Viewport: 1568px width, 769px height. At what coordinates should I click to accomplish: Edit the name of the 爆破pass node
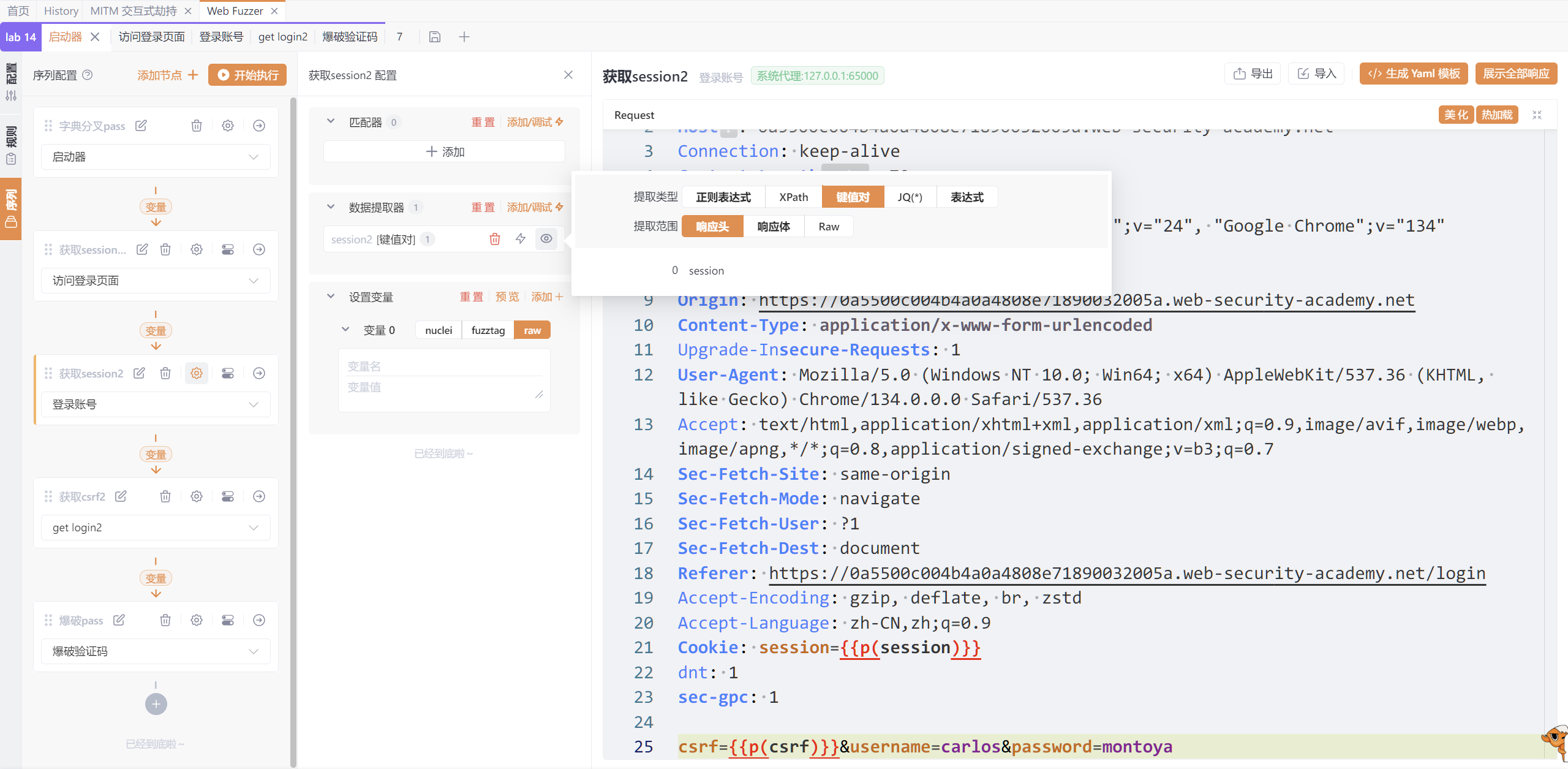click(x=119, y=620)
